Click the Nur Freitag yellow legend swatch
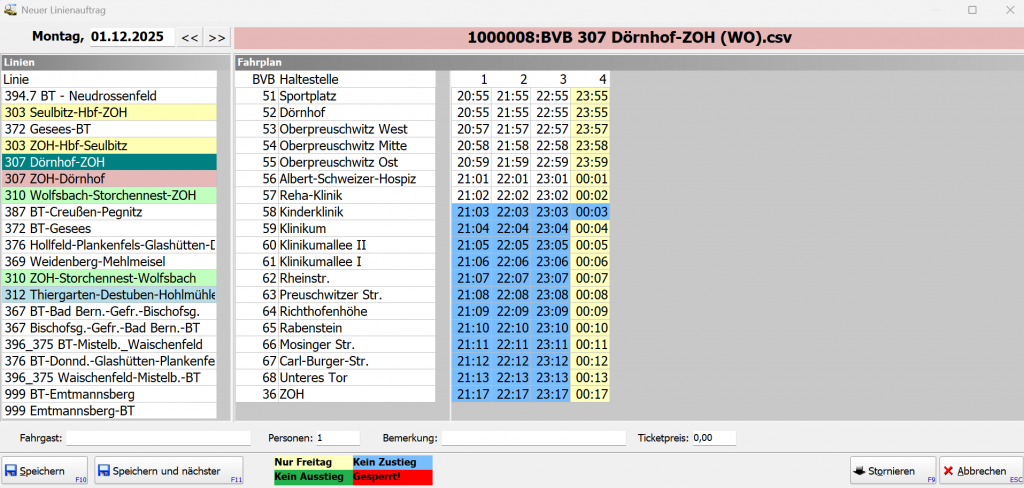Screen dimensions: 1024x488 point(312,462)
